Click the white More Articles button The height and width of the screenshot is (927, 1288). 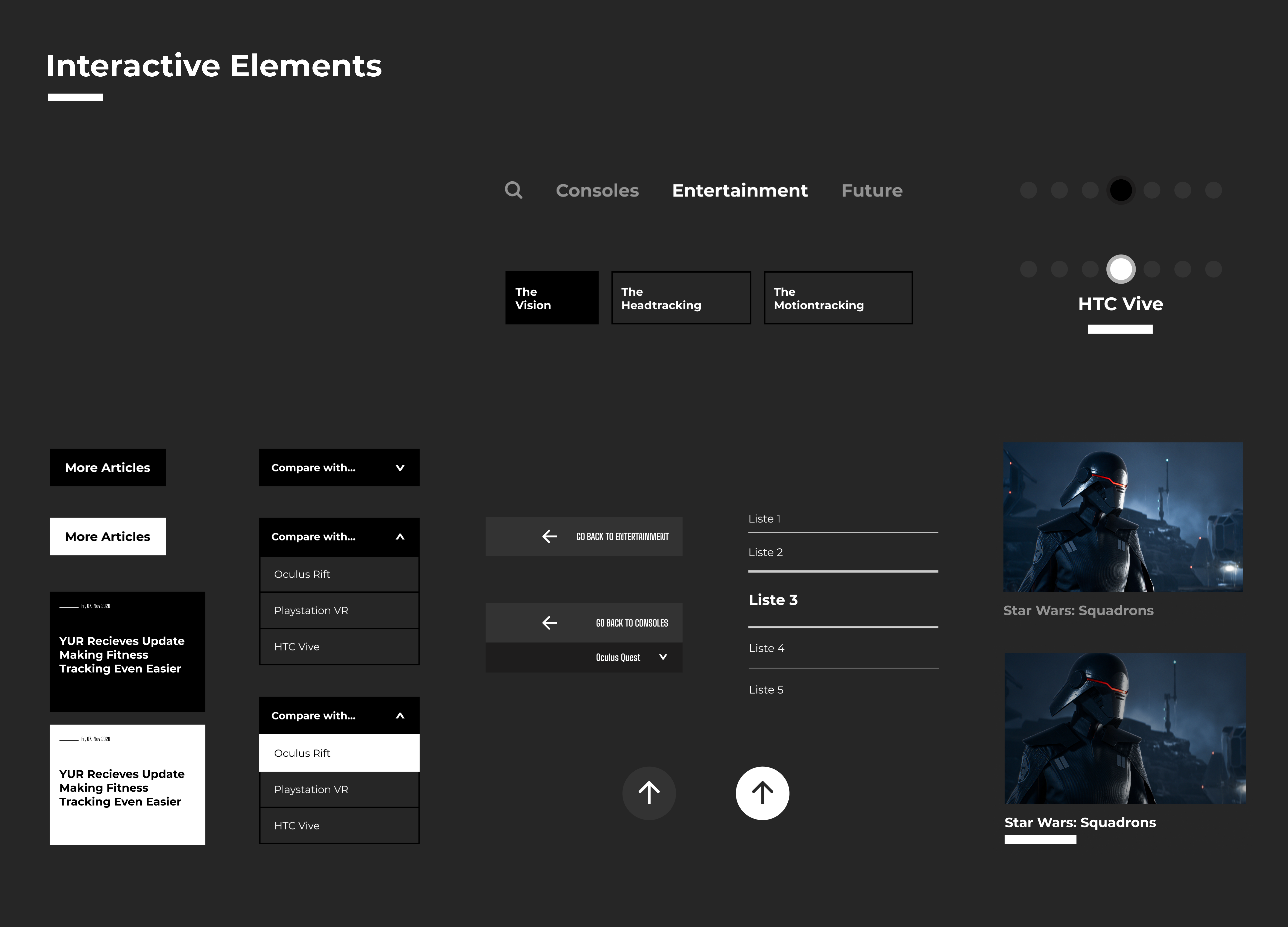108,536
